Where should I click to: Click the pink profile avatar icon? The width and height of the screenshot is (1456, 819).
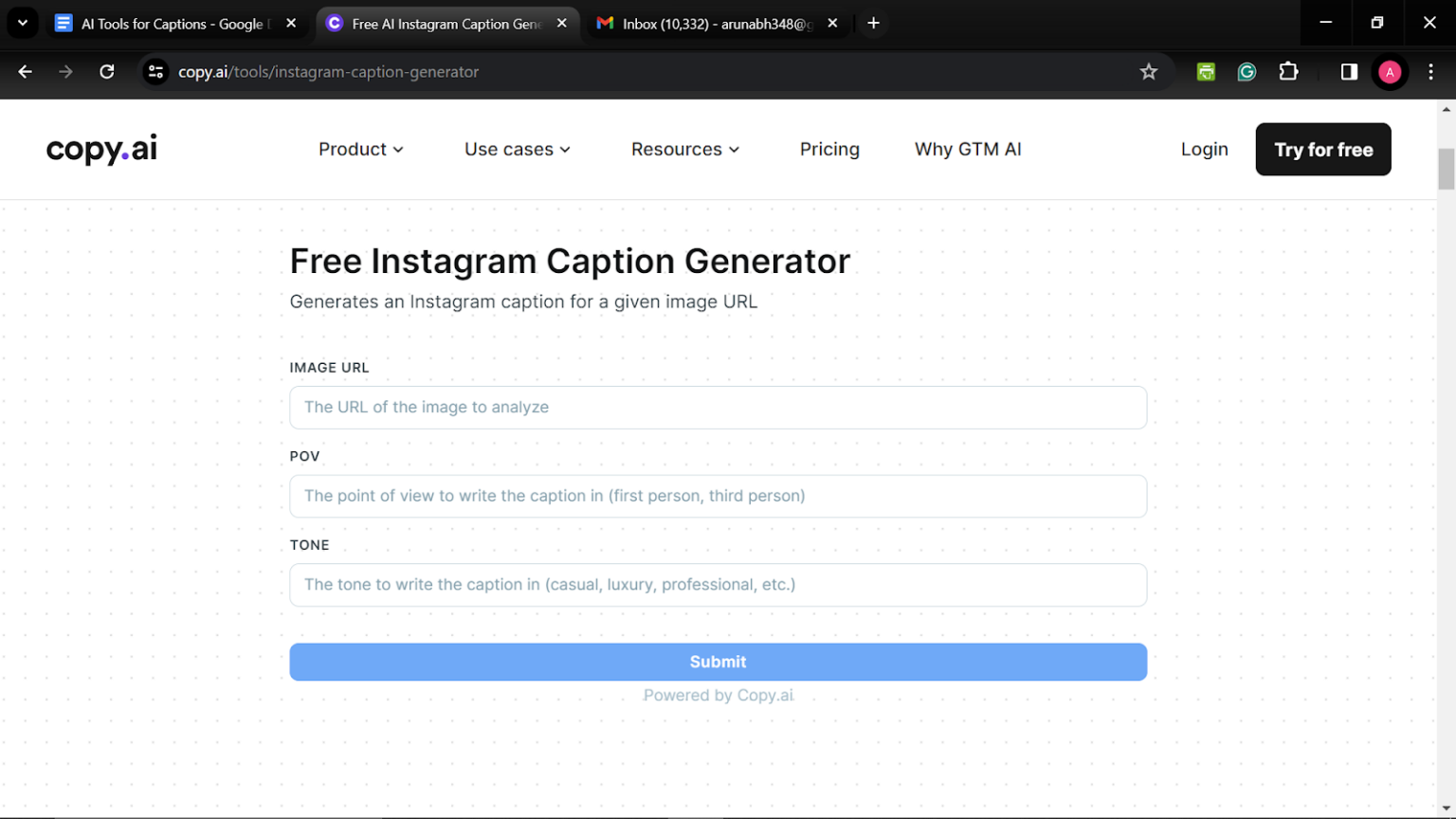pyautogui.click(x=1390, y=71)
